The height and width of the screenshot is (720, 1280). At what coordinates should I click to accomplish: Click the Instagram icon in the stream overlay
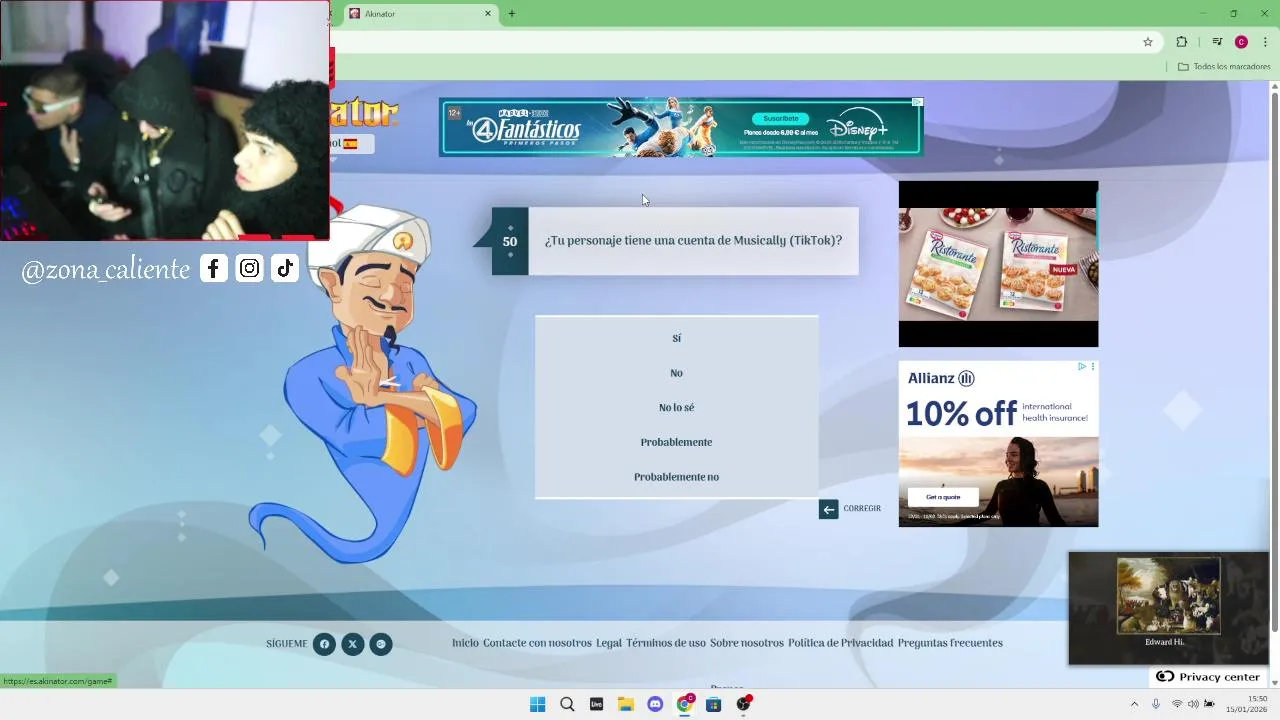pos(250,268)
